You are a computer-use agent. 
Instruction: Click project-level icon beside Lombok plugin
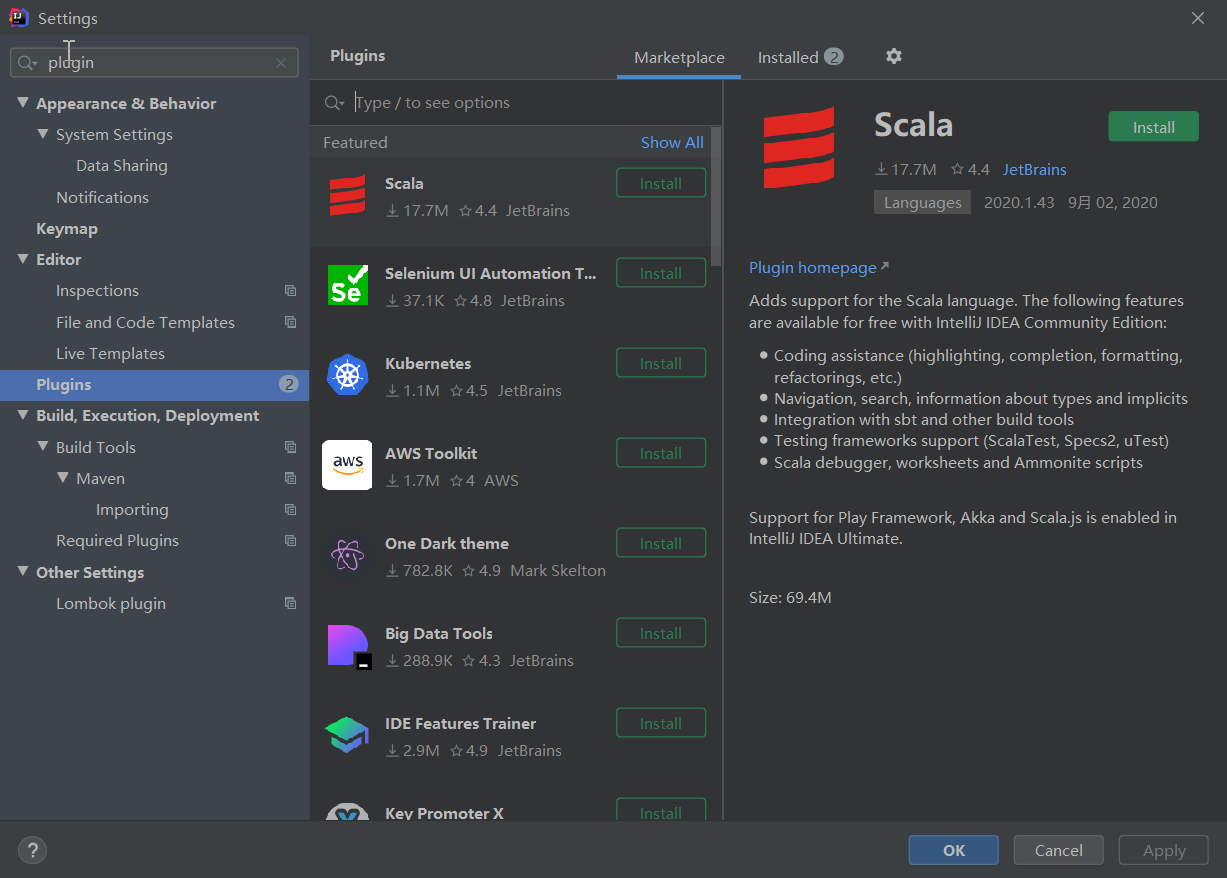[x=290, y=603]
